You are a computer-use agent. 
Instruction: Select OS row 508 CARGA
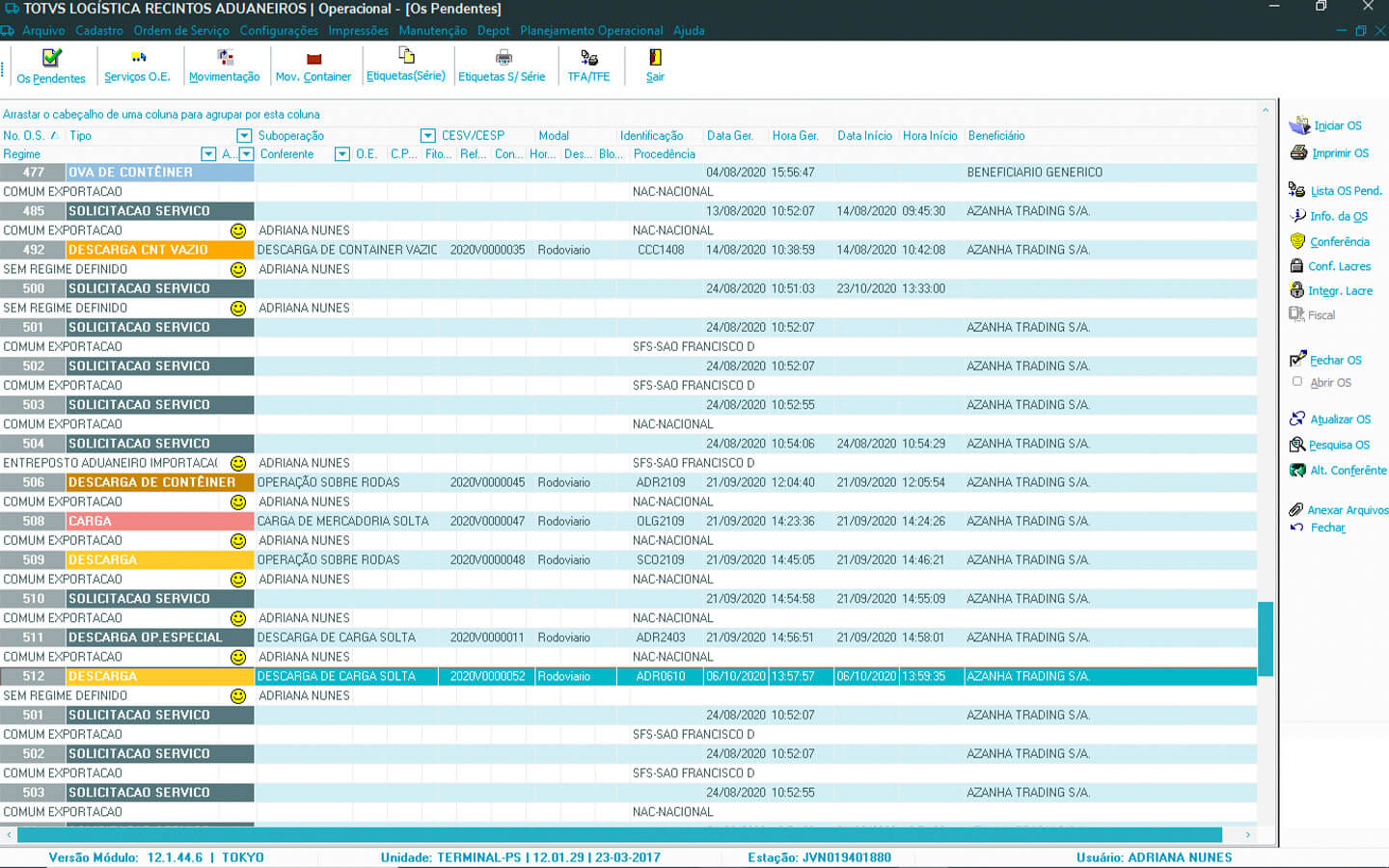tap(90, 522)
